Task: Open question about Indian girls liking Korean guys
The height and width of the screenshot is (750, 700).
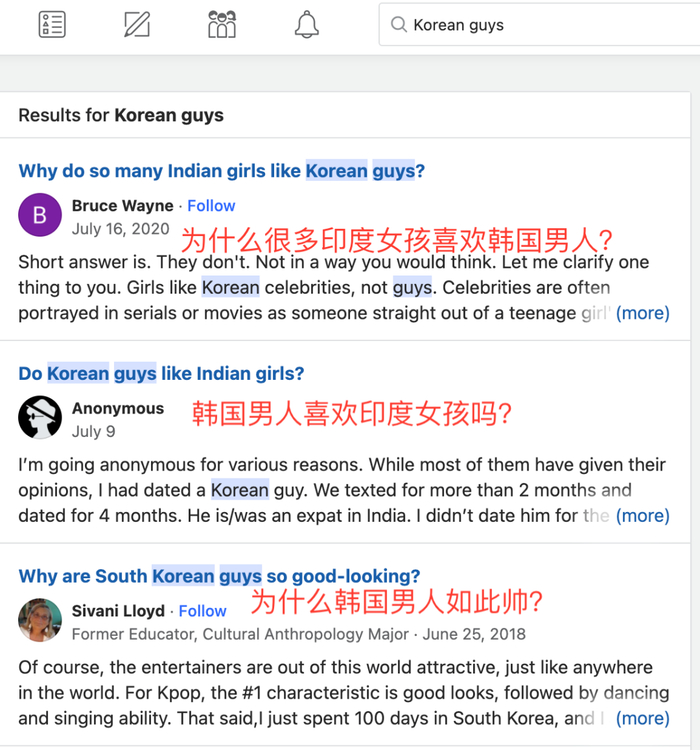Action: pyautogui.click(x=222, y=171)
